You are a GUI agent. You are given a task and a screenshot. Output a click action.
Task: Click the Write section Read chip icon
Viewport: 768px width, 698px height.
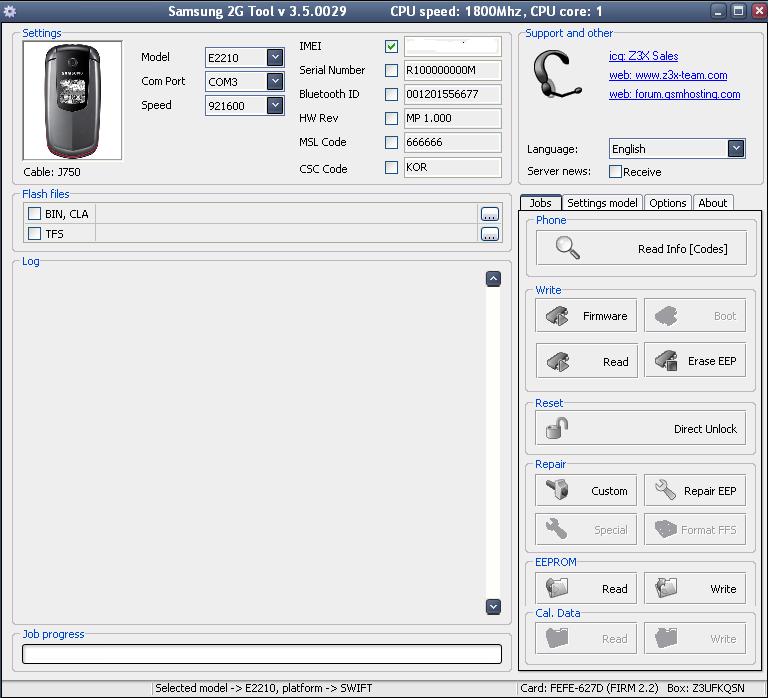click(557, 361)
